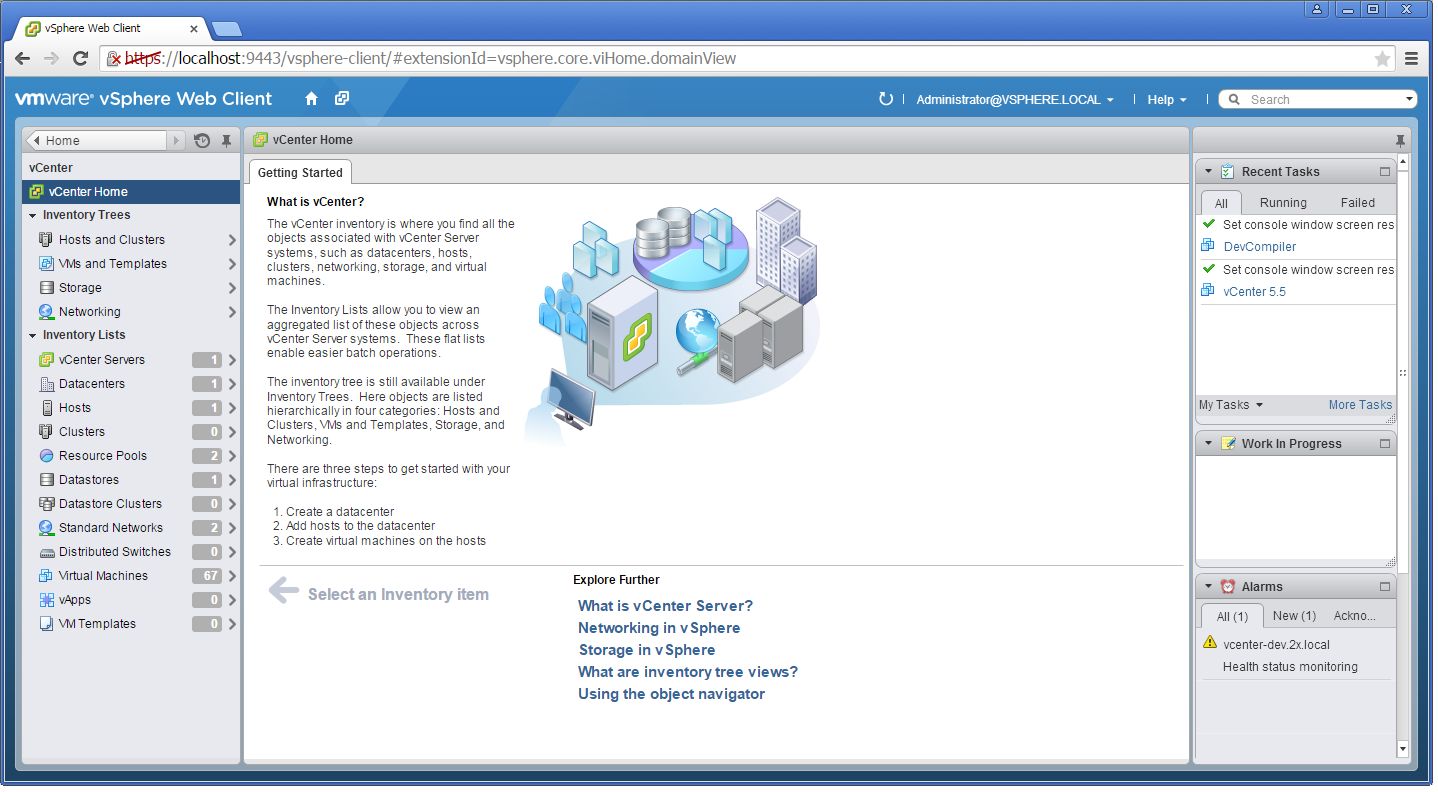This screenshot has width=1438, height=792.
Task: Switch to Failed tasks tab
Action: click(1358, 203)
